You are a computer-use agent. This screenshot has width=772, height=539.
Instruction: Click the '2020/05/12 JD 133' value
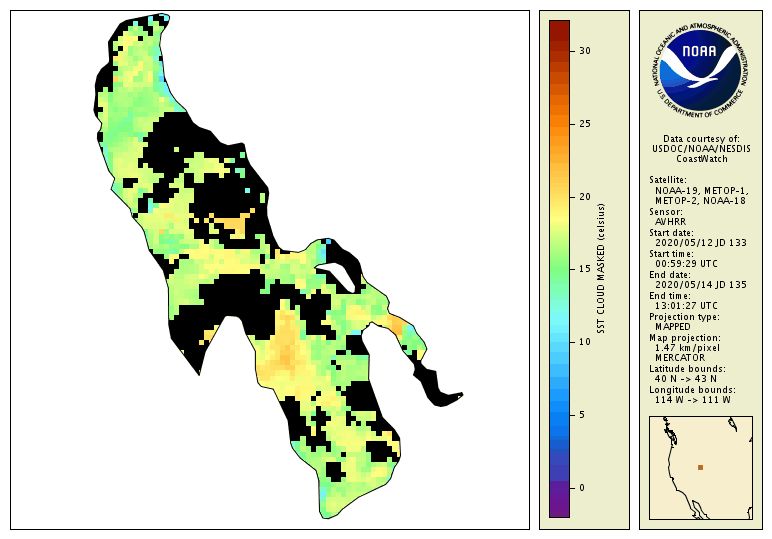pyautogui.click(x=701, y=243)
